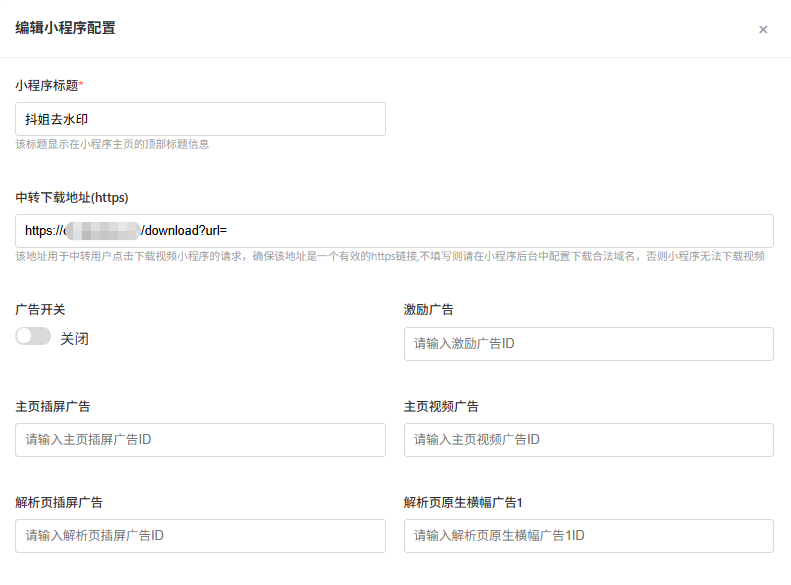Screen dimensions: 791x585
Task: Toggle the 广告开关 switch
Action: [x=33, y=337]
